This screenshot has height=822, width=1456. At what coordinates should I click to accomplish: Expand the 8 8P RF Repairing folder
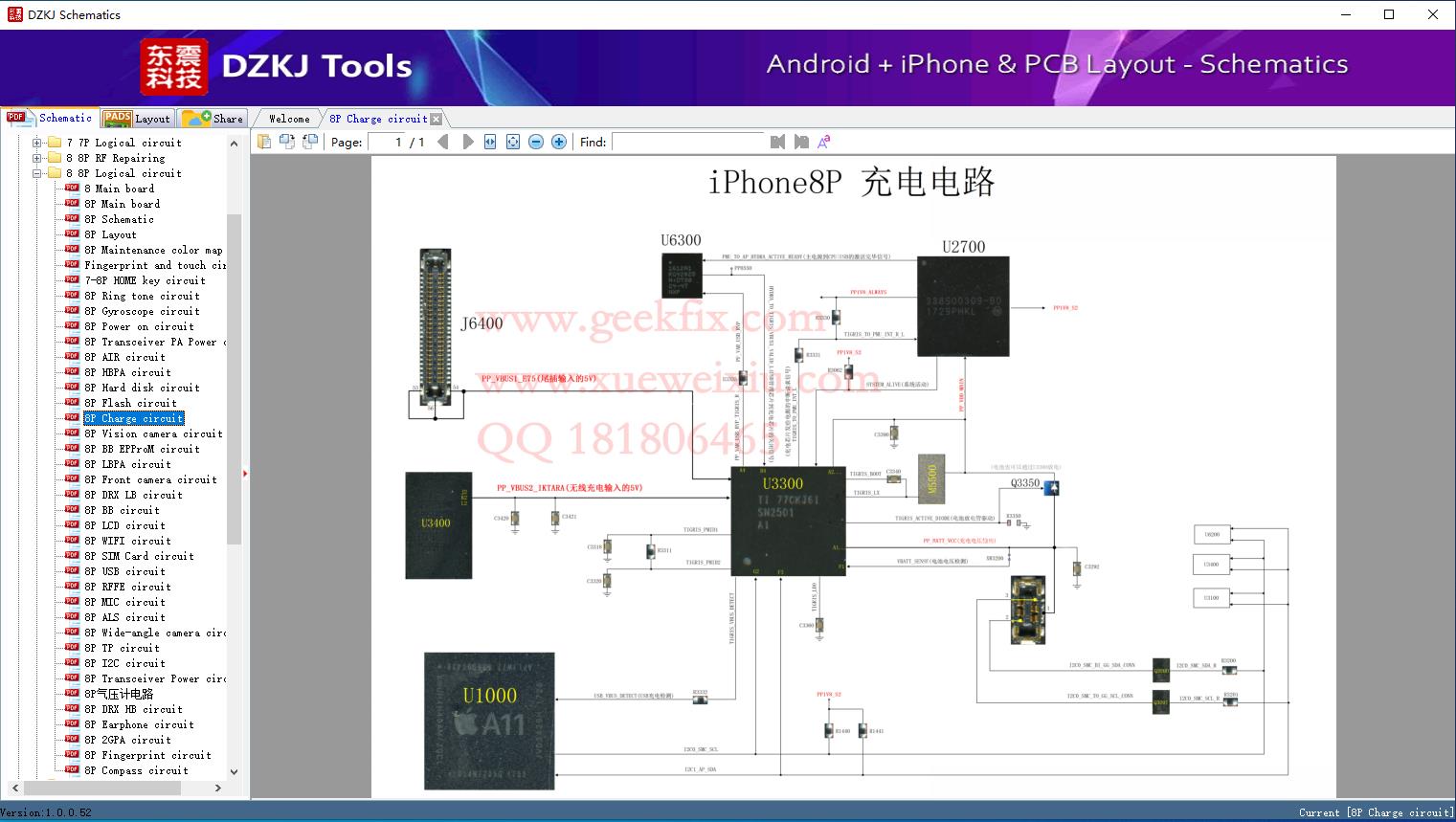pyautogui.click(x=37, y=158)
